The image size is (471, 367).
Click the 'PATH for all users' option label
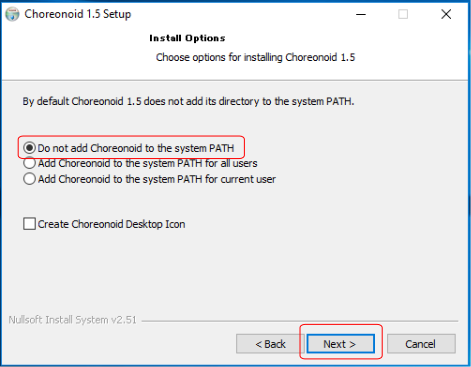pyautogui.click(x=147, y=163)
